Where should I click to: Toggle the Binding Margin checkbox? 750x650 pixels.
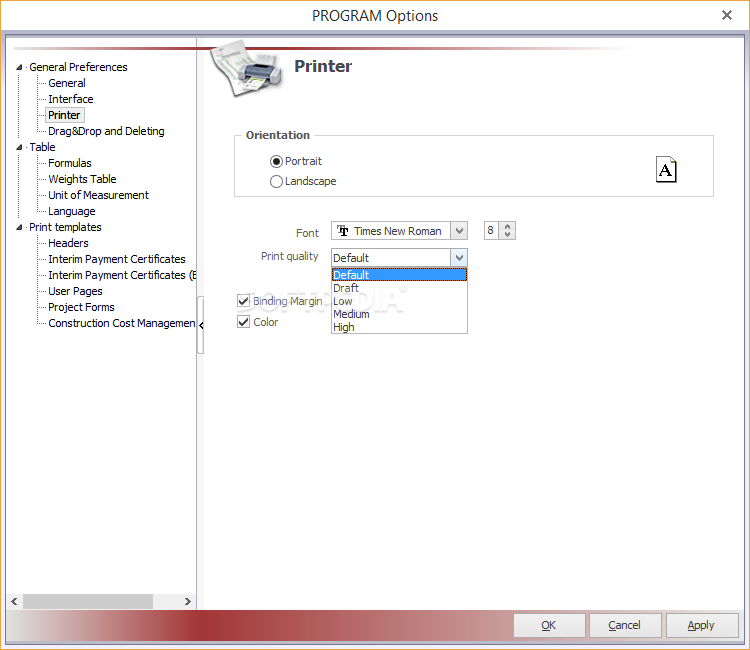[243, 301]
